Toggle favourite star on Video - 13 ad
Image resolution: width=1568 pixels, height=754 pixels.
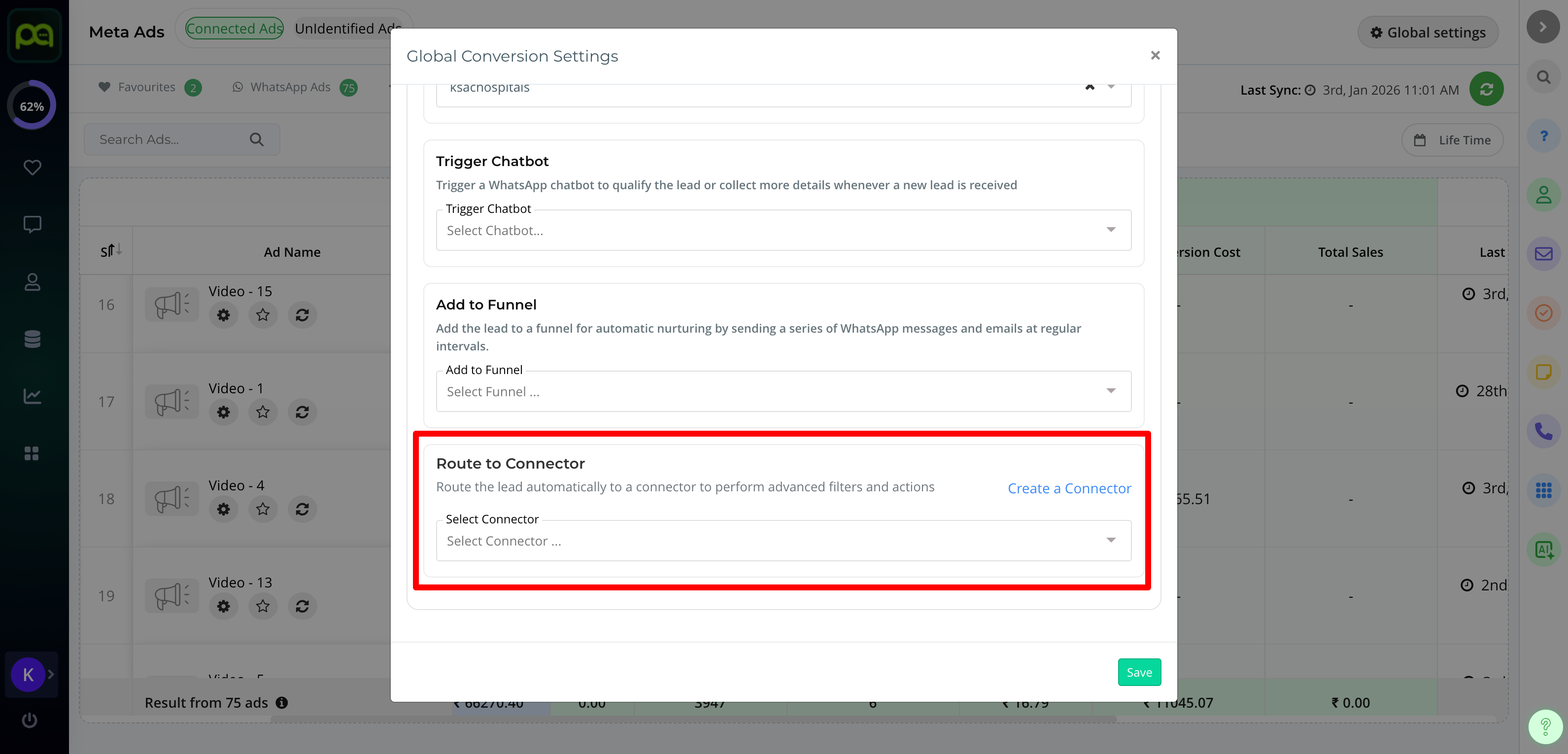coord(262,606)
